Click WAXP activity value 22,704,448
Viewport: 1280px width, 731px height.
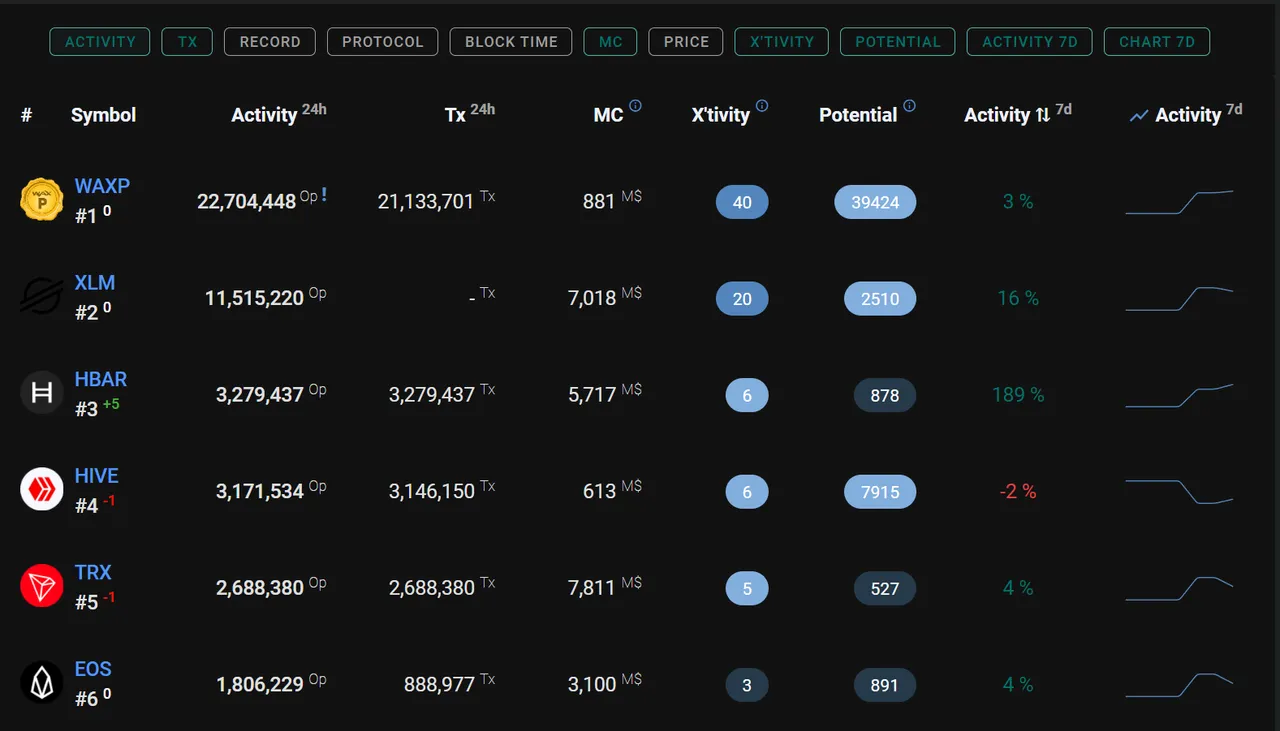click(x=246, y=202)
